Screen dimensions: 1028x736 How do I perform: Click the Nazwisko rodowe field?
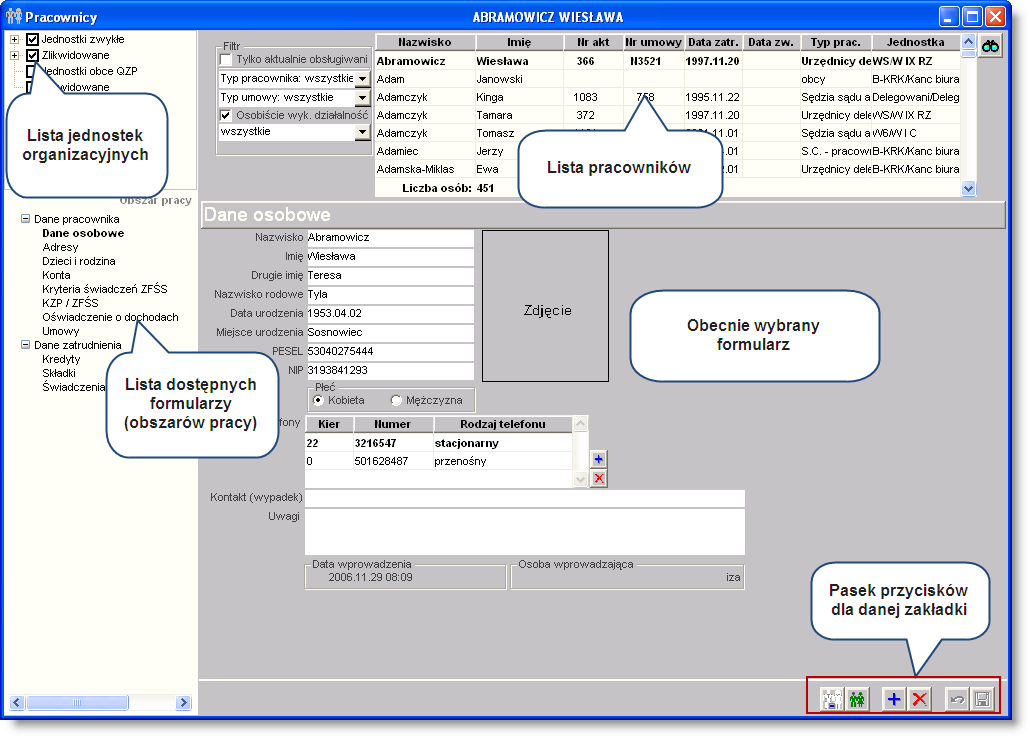(390, 295)
